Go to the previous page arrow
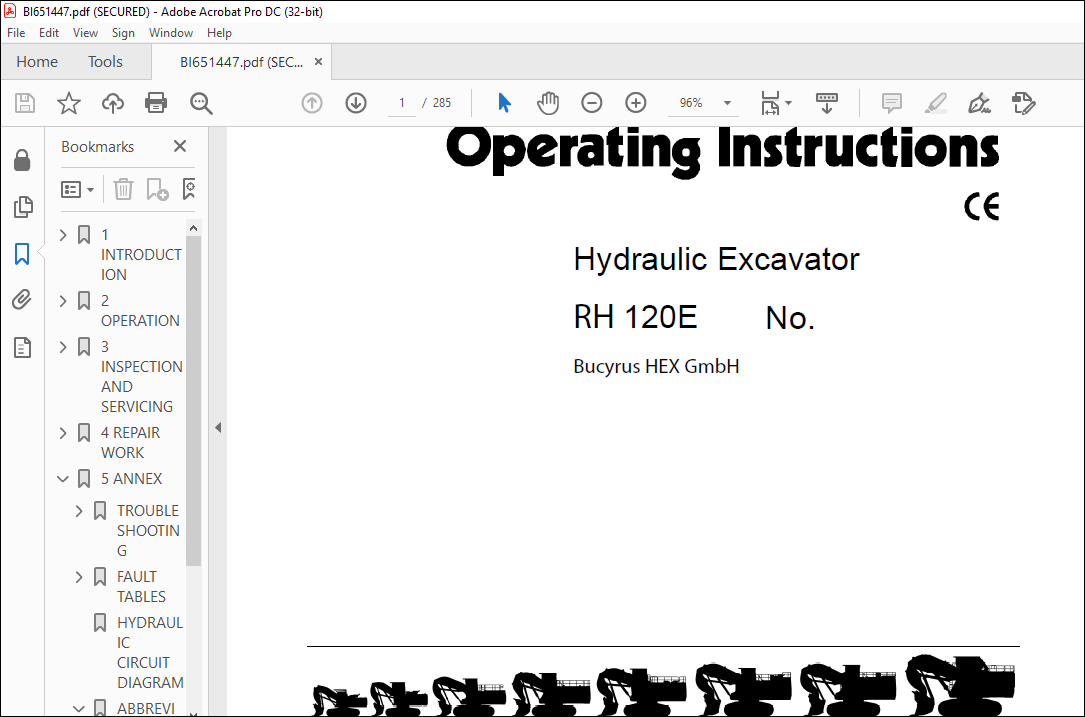1085x717 pixels. click(x=312, y=103)
